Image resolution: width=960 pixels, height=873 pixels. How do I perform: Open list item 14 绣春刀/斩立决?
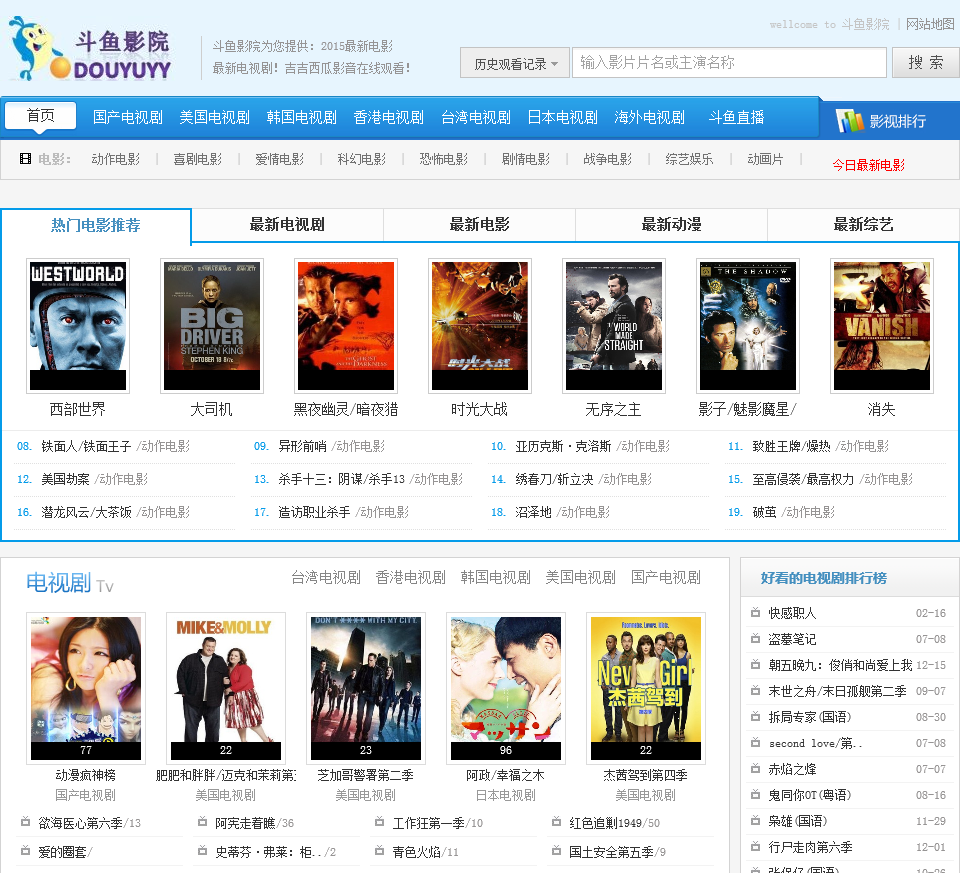(554, 479)
